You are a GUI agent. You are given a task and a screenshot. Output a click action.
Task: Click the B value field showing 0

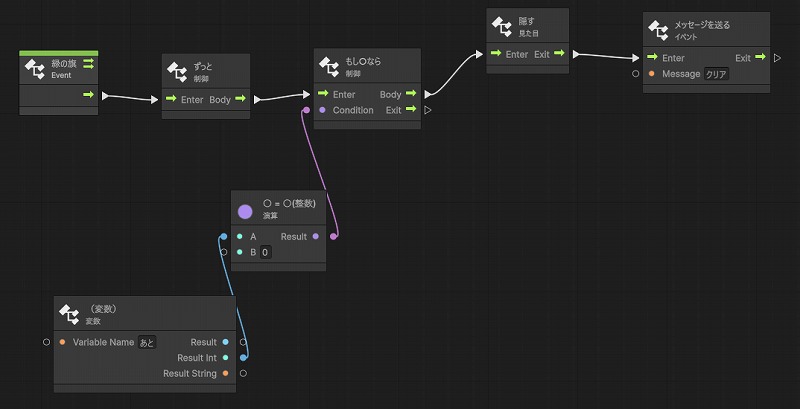(x=265, y=253)
